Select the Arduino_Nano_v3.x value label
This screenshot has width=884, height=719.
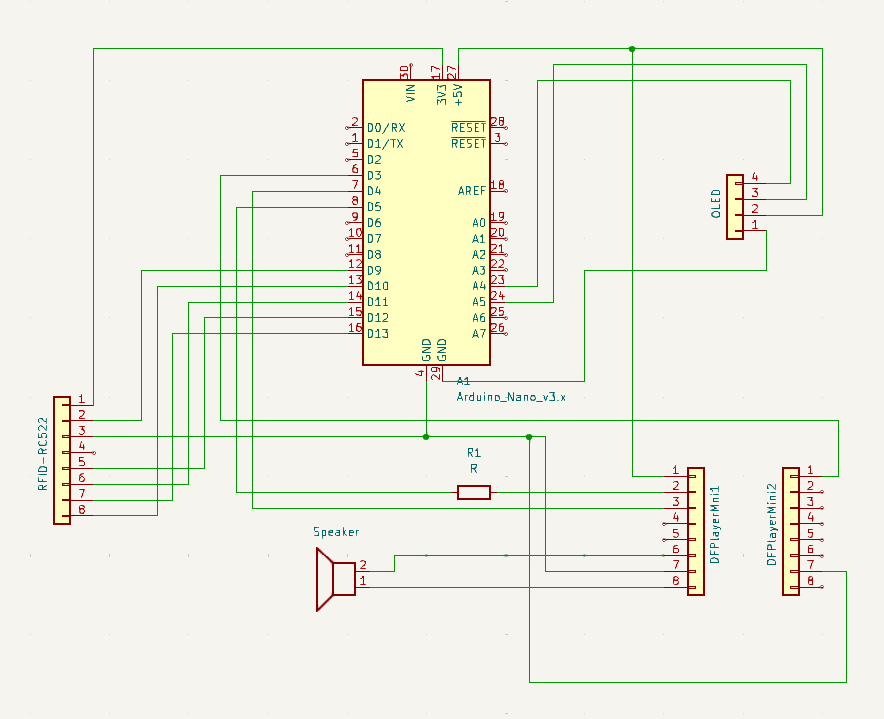(x=511, y=397)
